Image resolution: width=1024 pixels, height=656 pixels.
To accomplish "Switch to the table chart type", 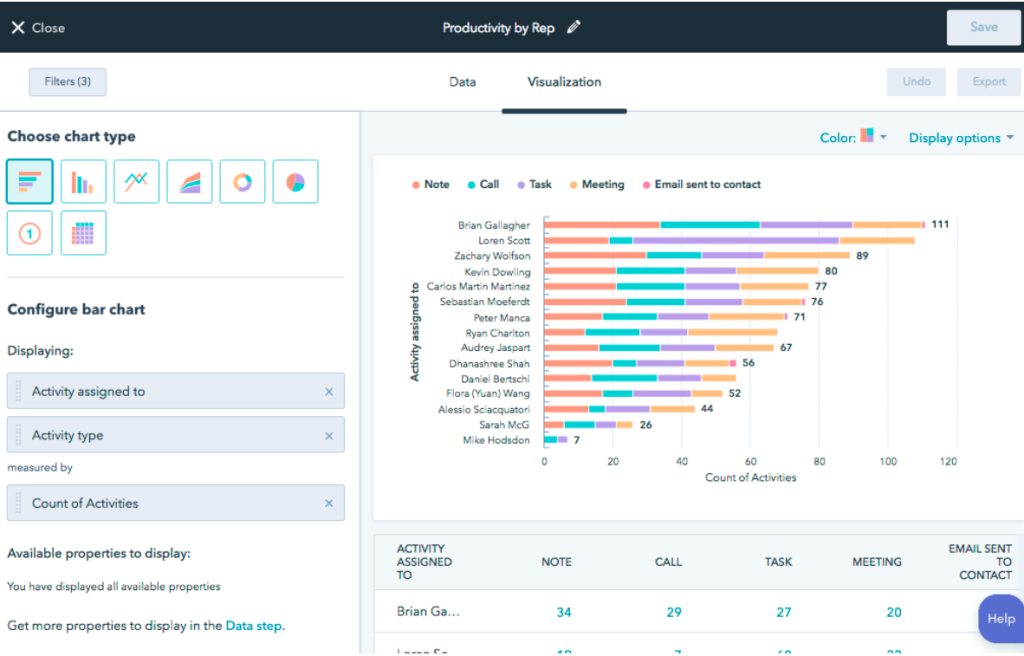I will coord(83,233).
